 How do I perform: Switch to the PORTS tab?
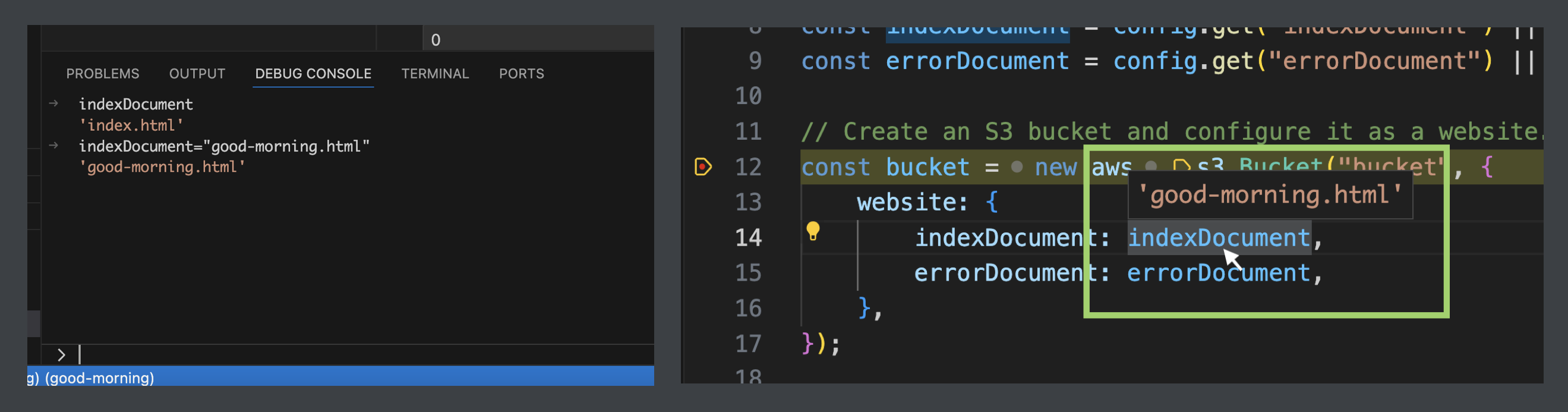point(521,74)
